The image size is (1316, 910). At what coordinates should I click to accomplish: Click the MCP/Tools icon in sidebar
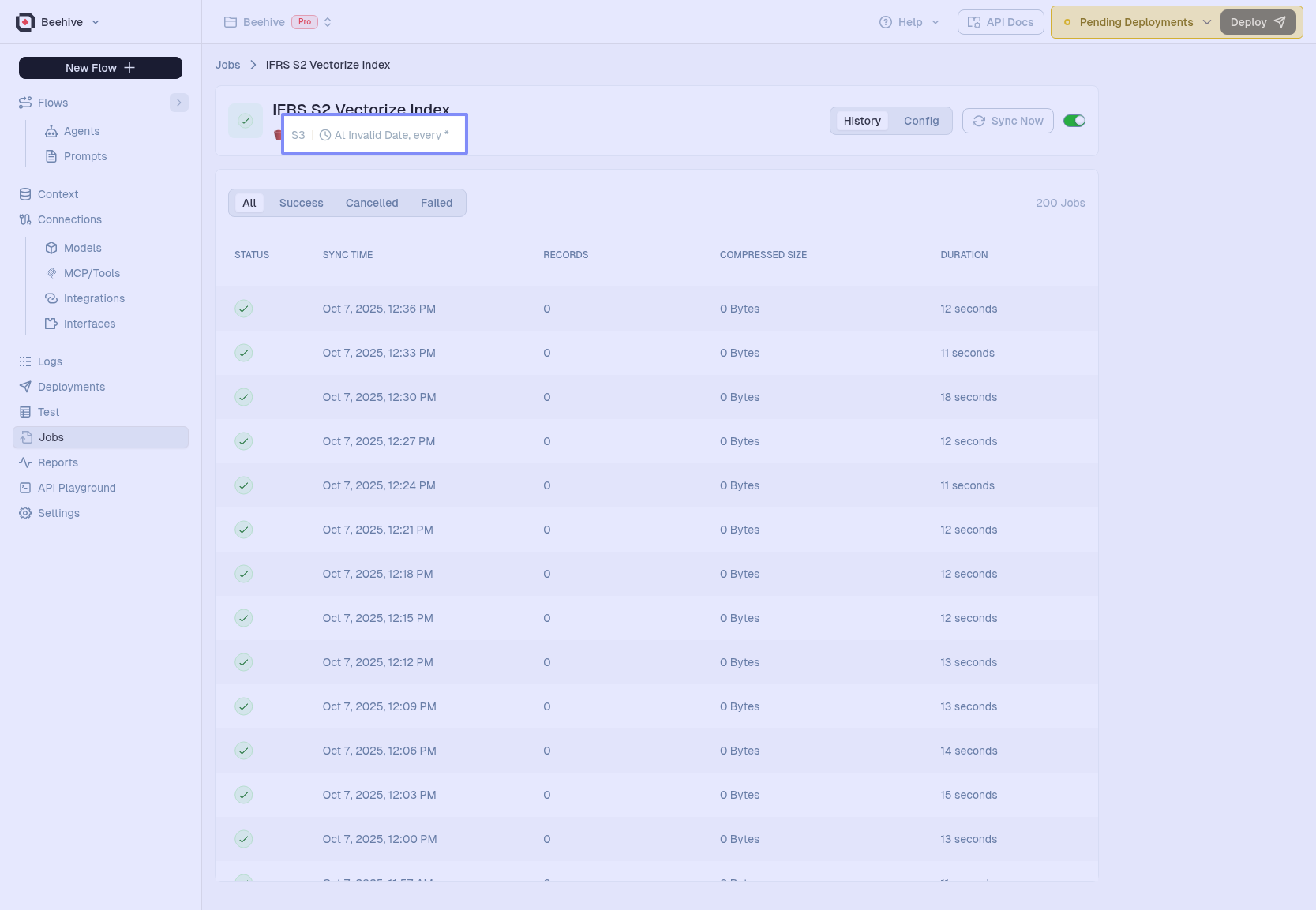click(x=51, y=273)
